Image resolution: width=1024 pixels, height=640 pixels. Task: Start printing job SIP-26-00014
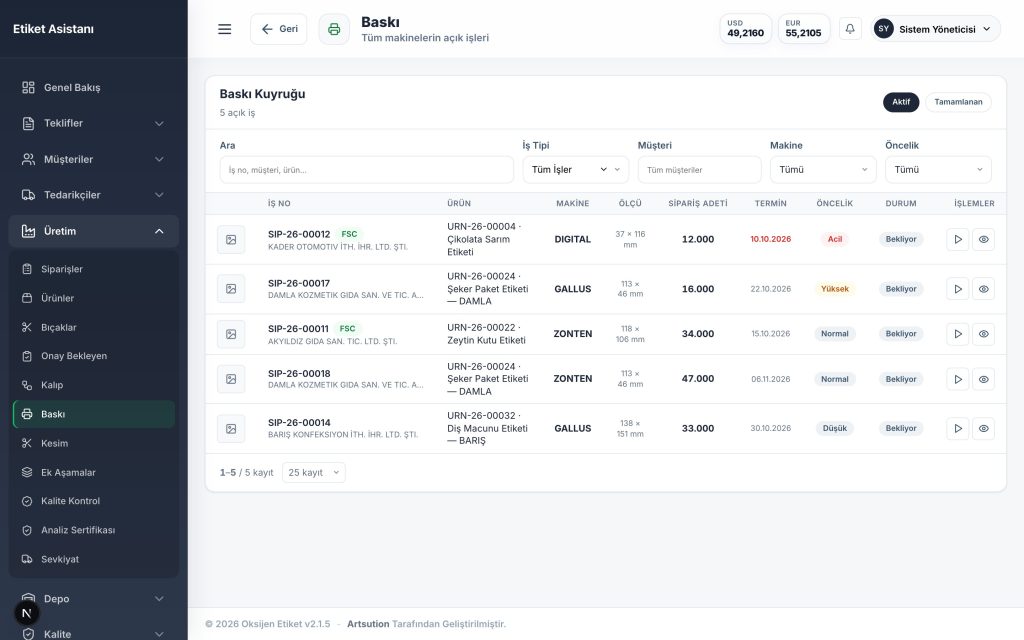tap(957, 429)
